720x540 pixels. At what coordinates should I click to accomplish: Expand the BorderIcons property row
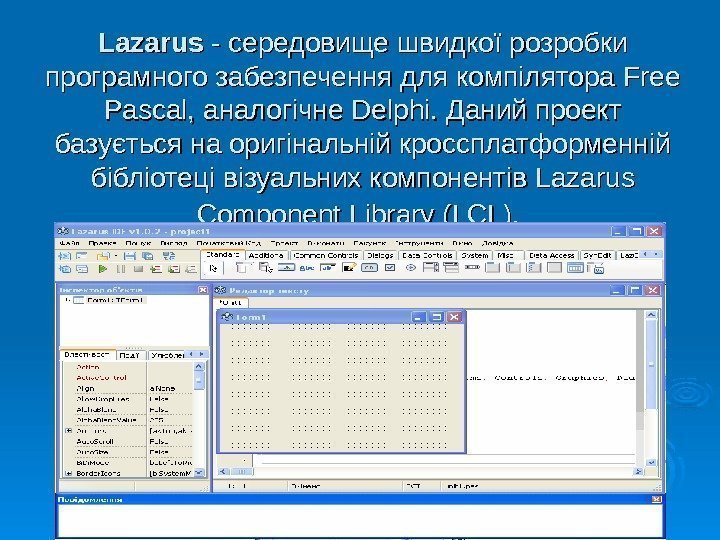(68, 473)
